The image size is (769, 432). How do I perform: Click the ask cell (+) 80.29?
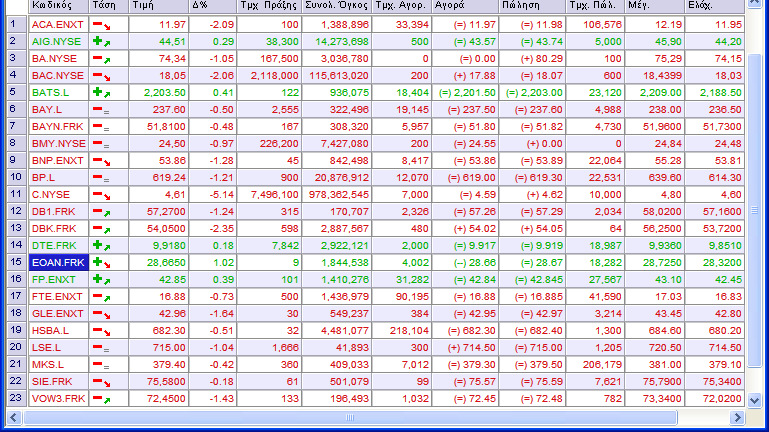coord(533,59)
